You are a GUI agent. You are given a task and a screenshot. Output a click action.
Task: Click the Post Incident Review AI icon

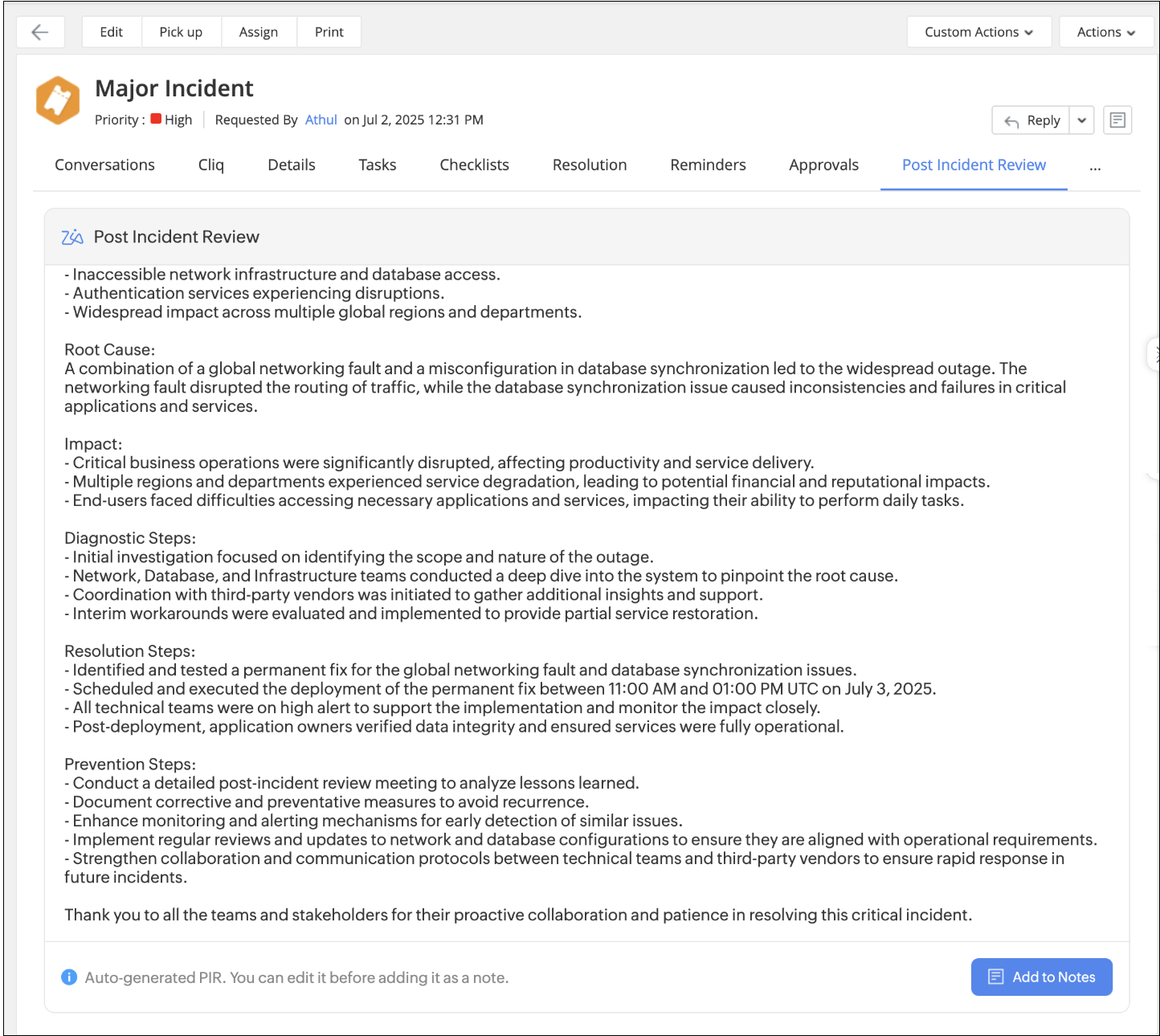[x=72, y=237]
